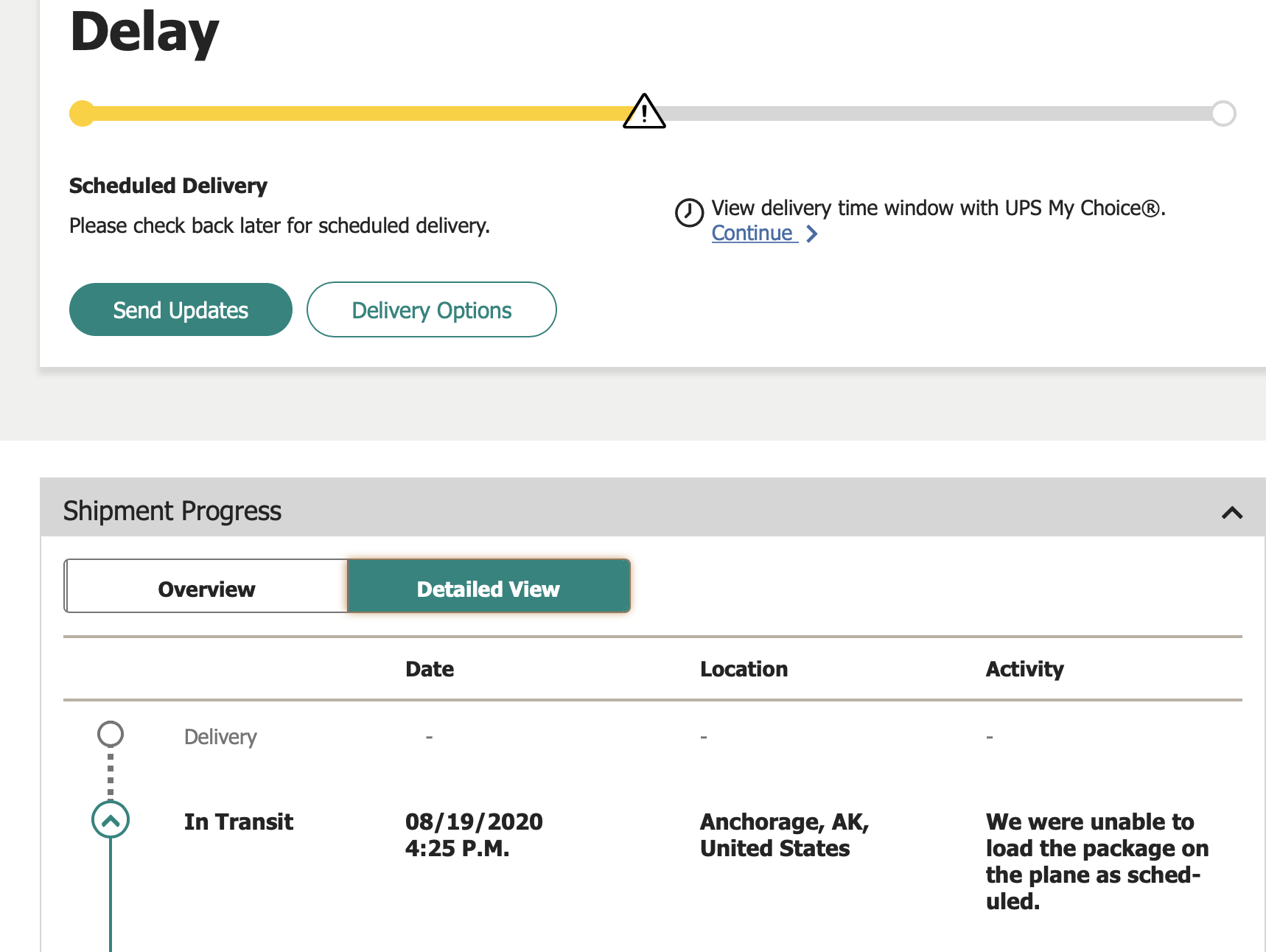
Task: Follow the Continue link
Action: pos(752,233)
